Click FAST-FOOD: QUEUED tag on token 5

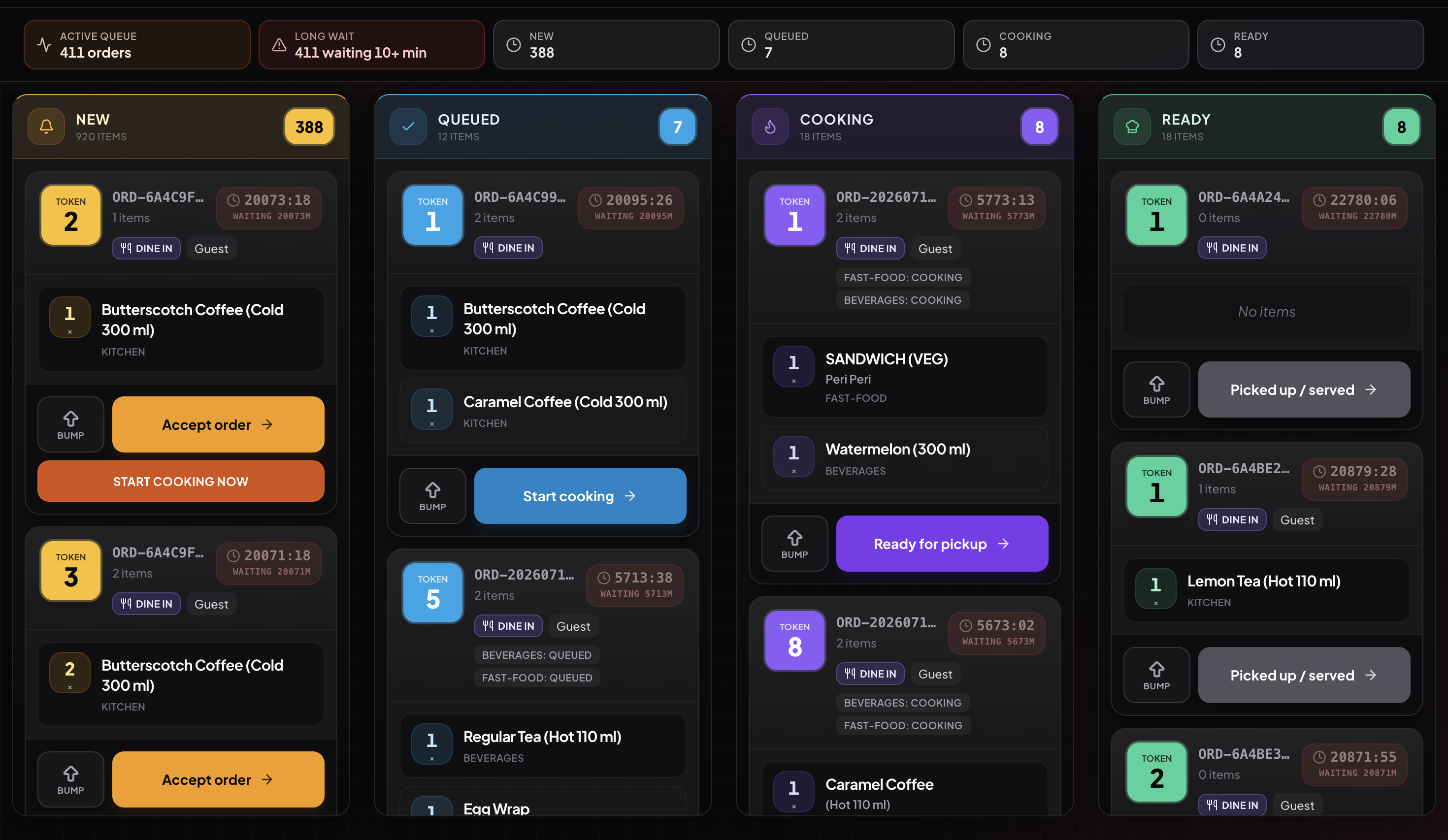pos(537,678)
